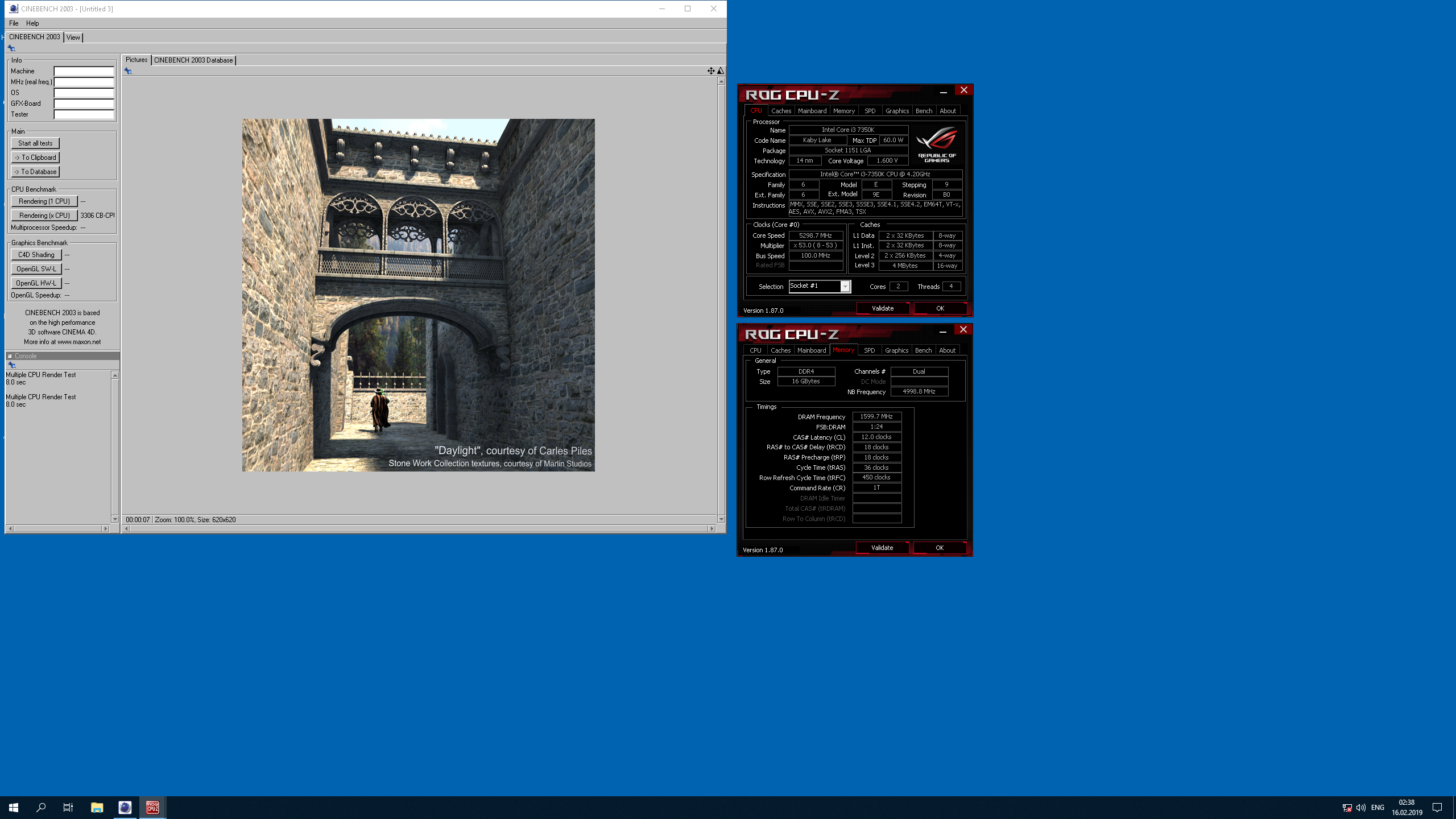Expand Socket #1 selection dropdown

point(845,287)
